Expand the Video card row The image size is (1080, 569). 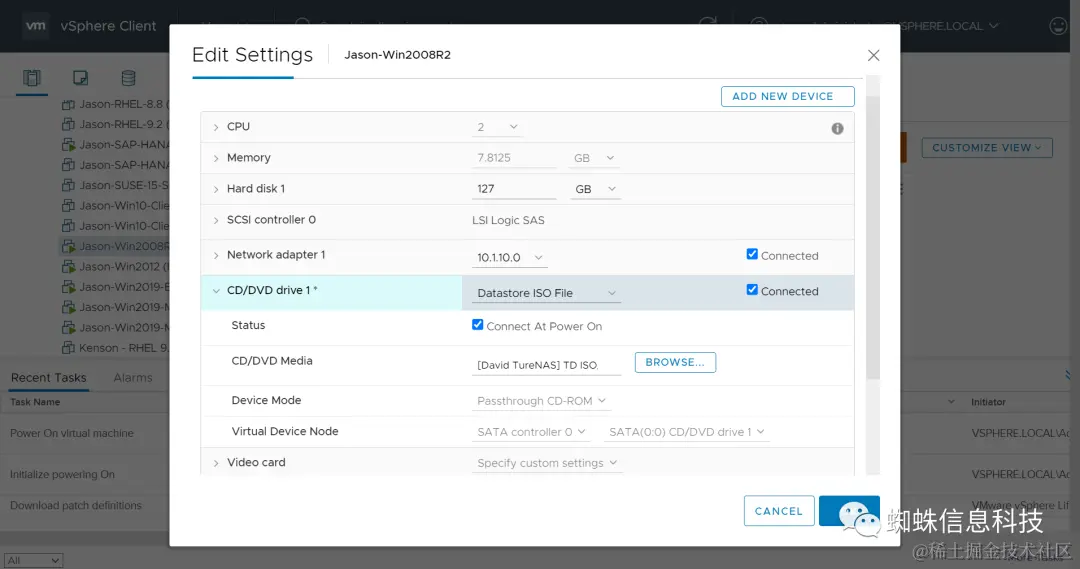216,463
